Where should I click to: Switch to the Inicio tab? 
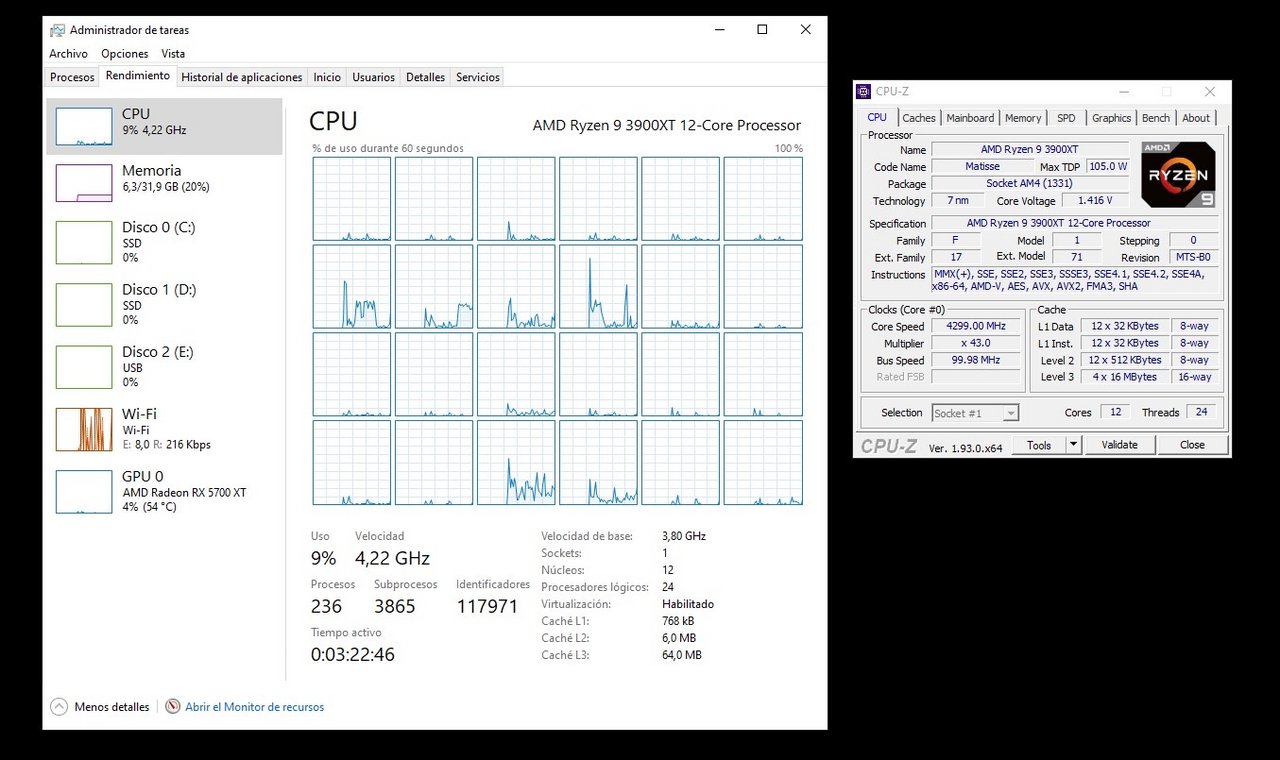(x=327, y=77)
